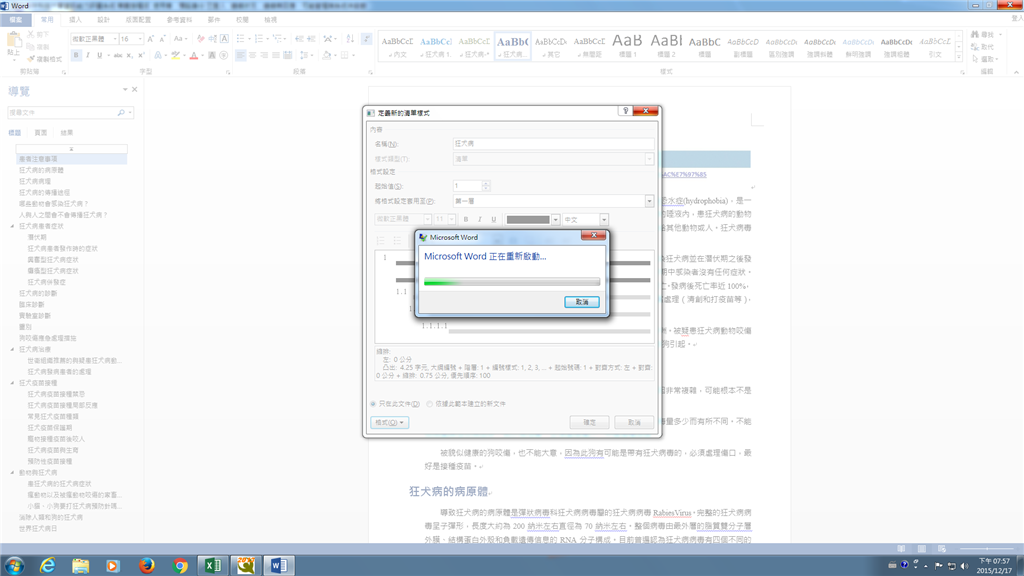1024x576 pixels.
Task: Click the Format Painter brush icon
Action: pos(30,59)
